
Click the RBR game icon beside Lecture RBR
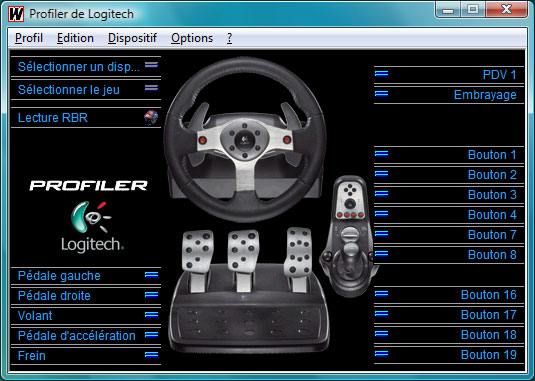coord(151,117)
